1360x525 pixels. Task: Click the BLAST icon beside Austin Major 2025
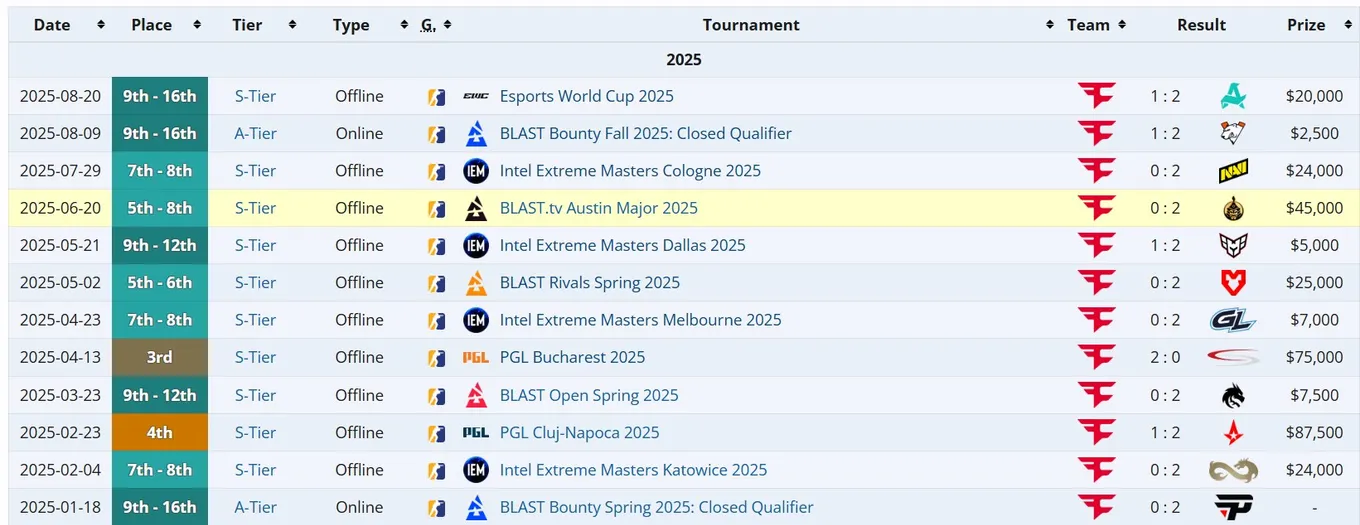click(476, 208)
